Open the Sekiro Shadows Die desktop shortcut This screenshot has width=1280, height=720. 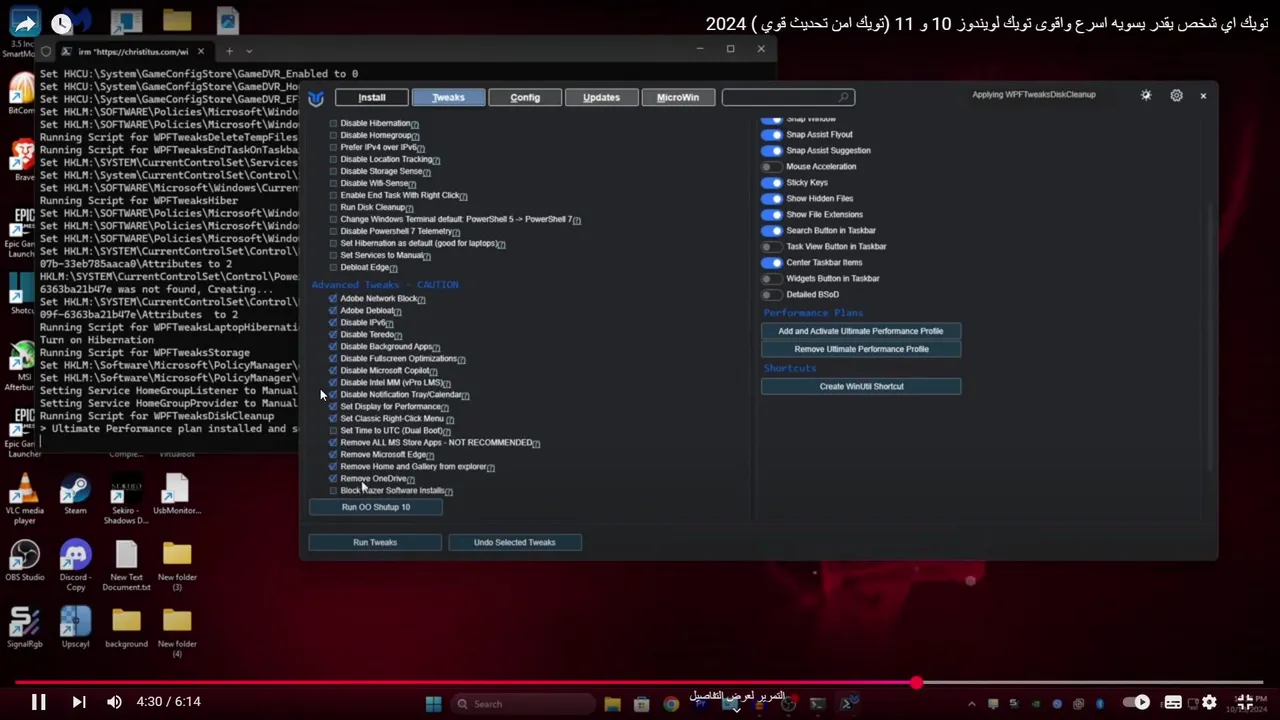126,496
